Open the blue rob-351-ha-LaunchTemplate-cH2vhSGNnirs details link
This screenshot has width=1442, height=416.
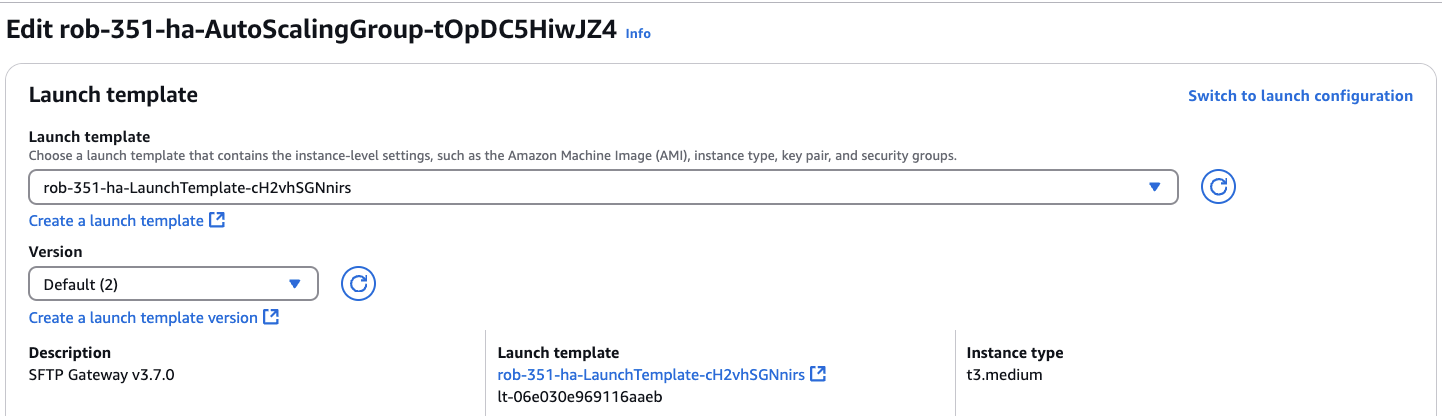tap(651, 374)
